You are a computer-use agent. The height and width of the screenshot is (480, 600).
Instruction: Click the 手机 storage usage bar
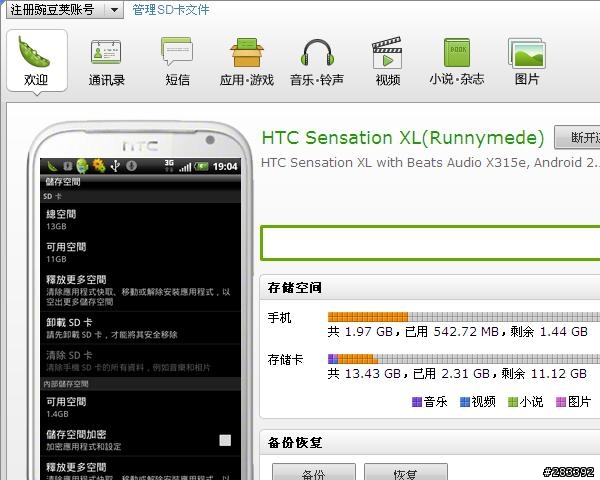click(x=464, y=317)
